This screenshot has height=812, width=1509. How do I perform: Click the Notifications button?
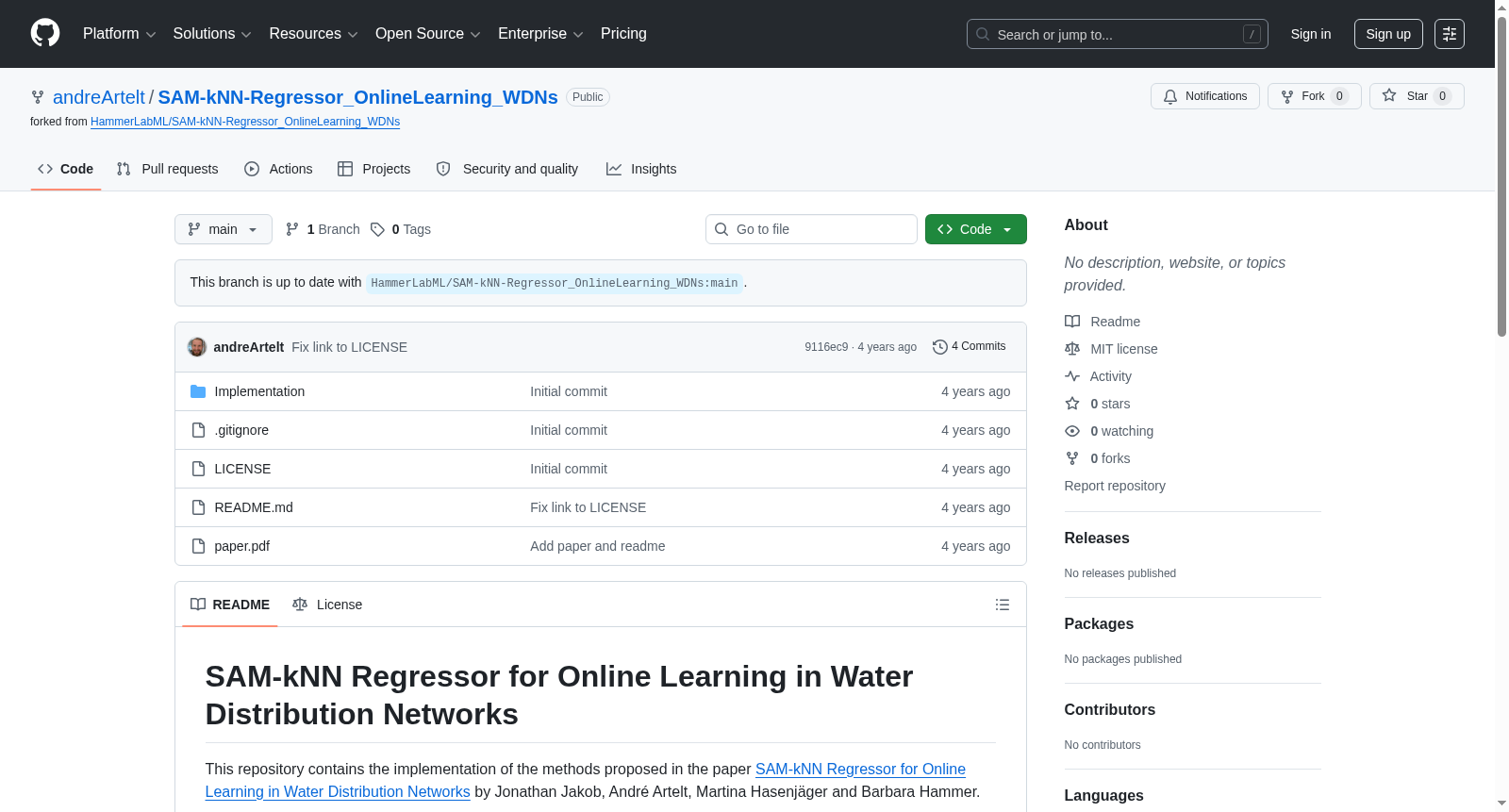pos(1205,96)
